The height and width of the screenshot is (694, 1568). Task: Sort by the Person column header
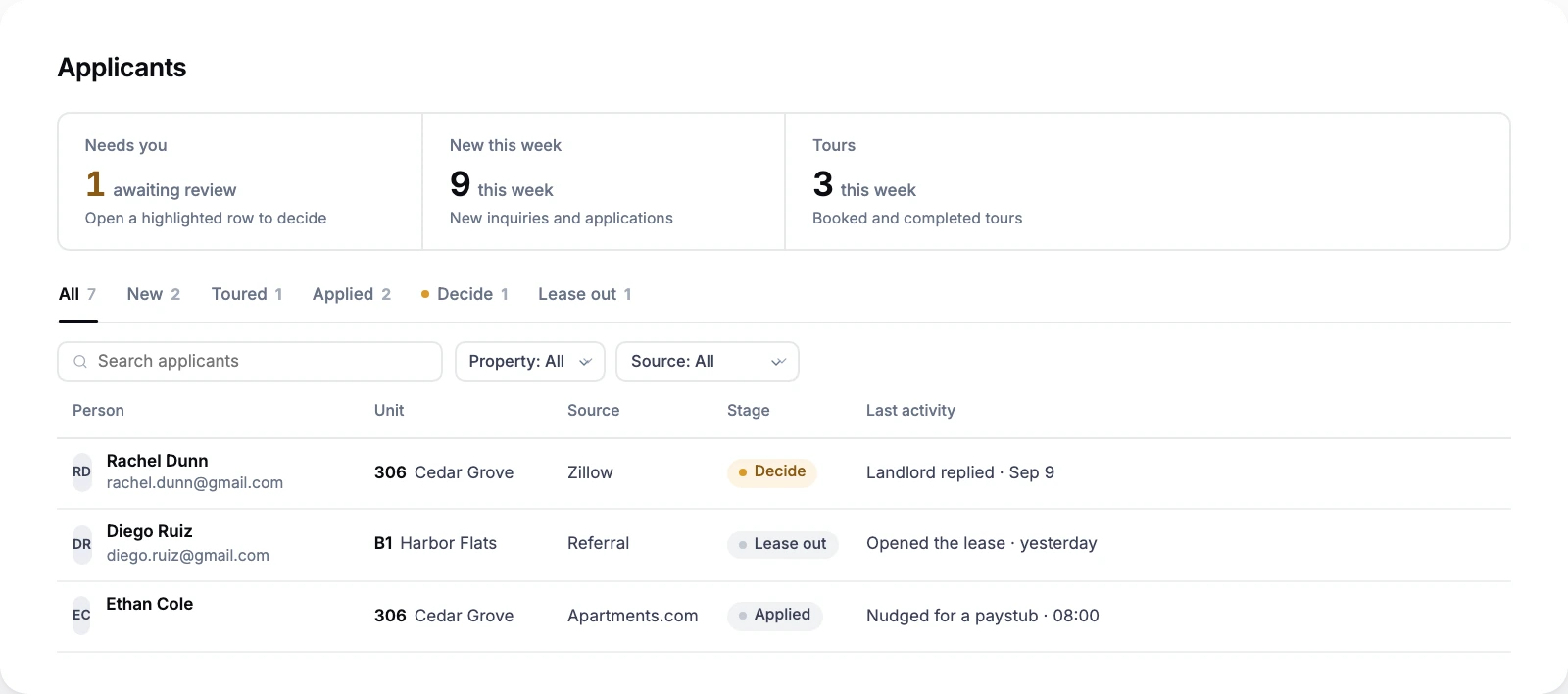[x=98, y=411]
